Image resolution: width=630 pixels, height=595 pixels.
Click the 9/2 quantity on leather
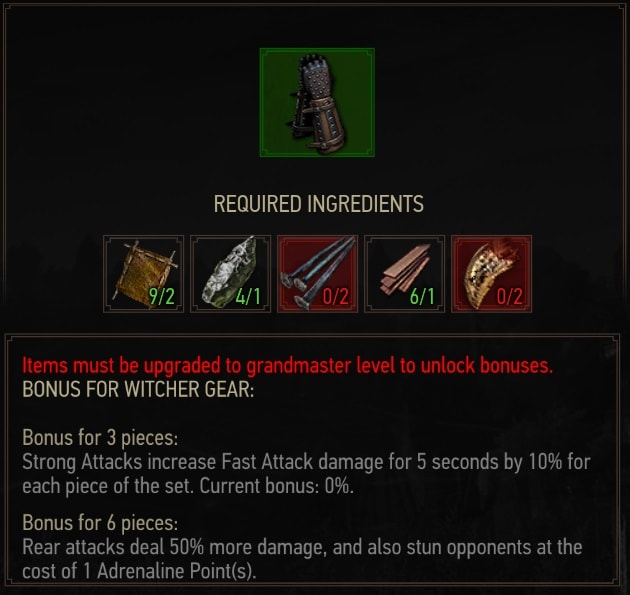pos(162,296)
